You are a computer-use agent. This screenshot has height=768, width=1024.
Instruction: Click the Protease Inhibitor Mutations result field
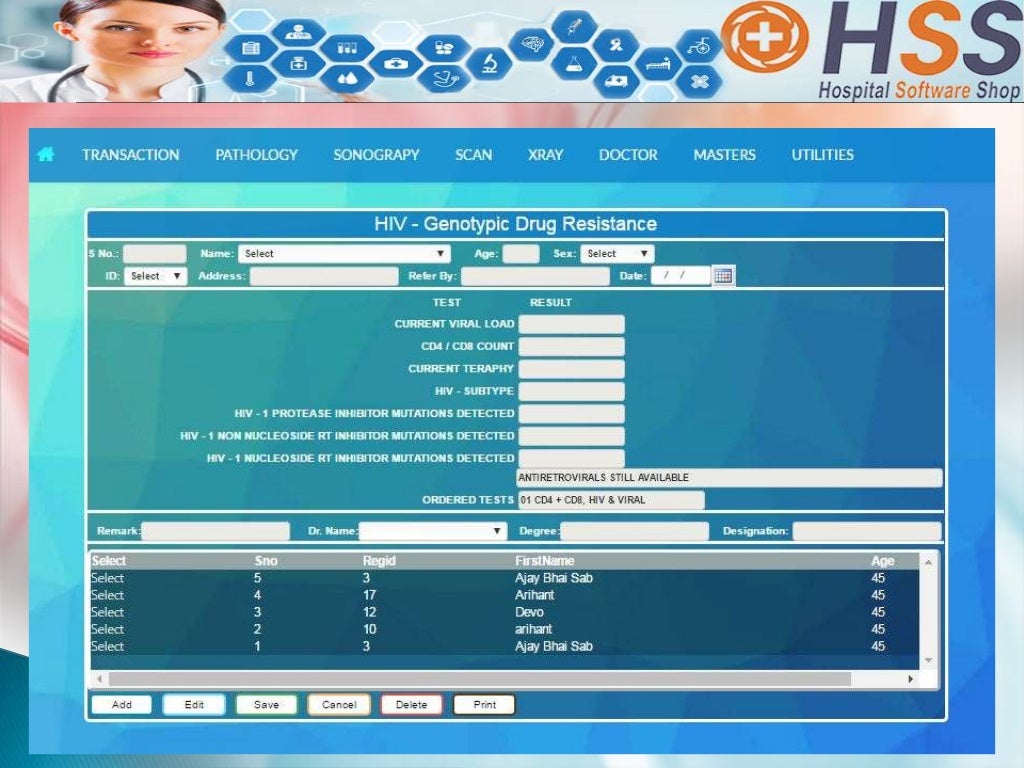(571, 413)
